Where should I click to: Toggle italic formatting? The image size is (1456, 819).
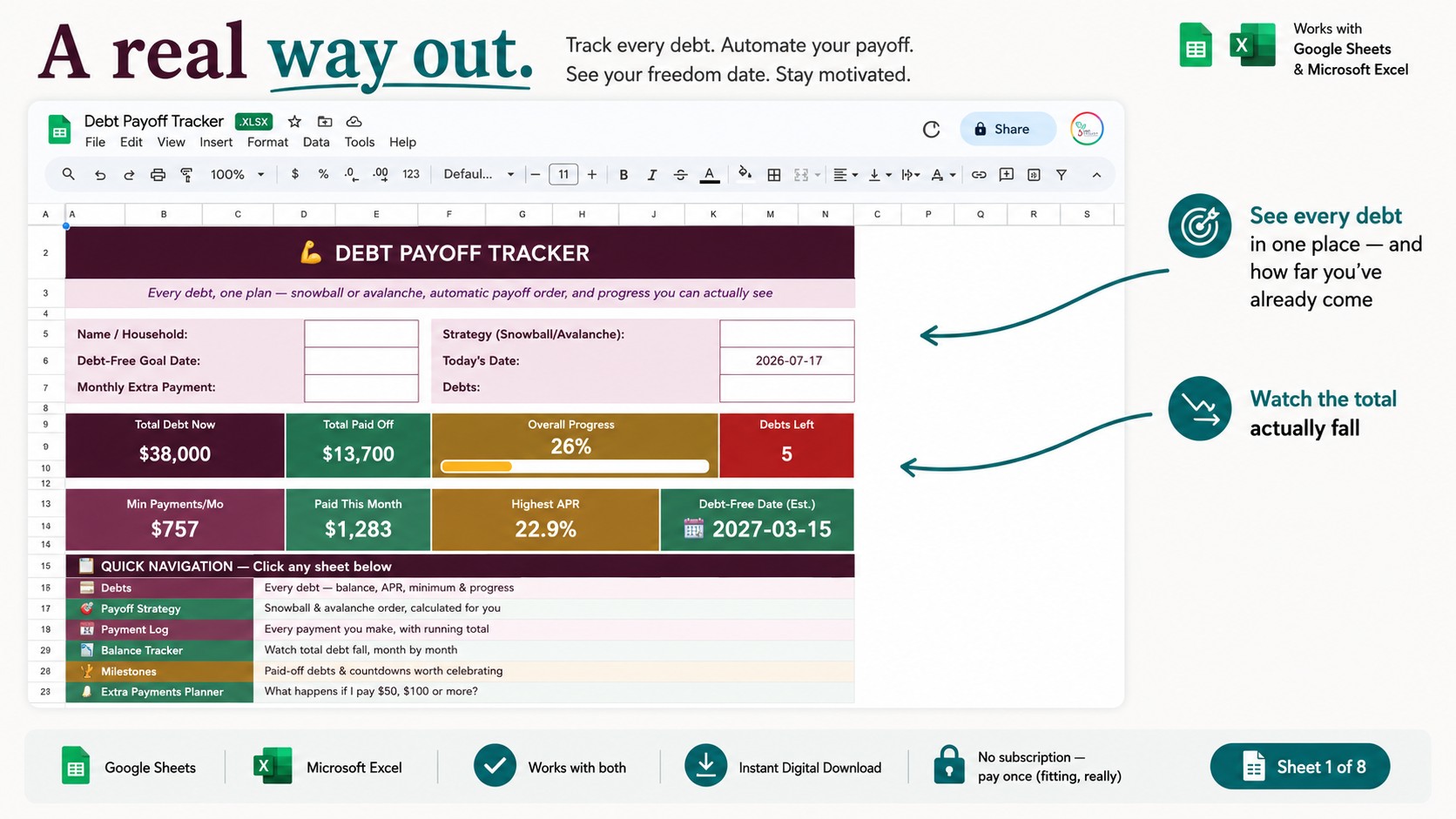[651, 175]
